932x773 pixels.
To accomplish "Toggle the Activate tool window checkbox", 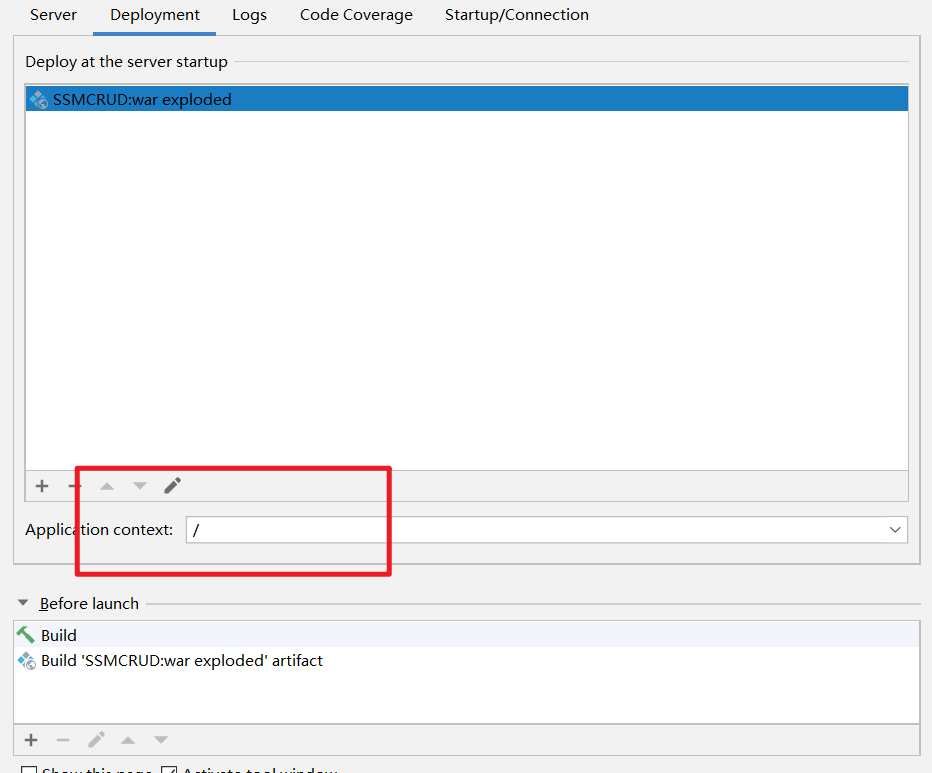I will click(x=169, y=770).
